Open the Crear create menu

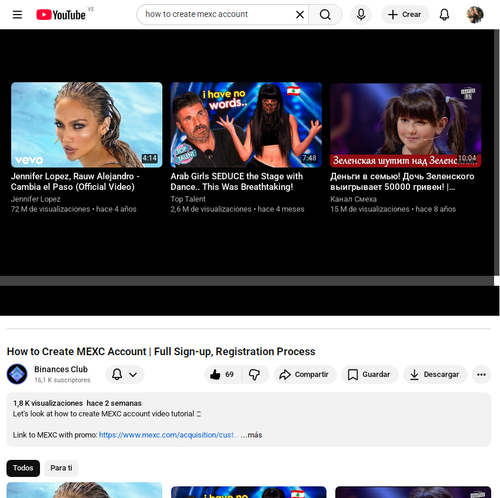pos(405,14)
